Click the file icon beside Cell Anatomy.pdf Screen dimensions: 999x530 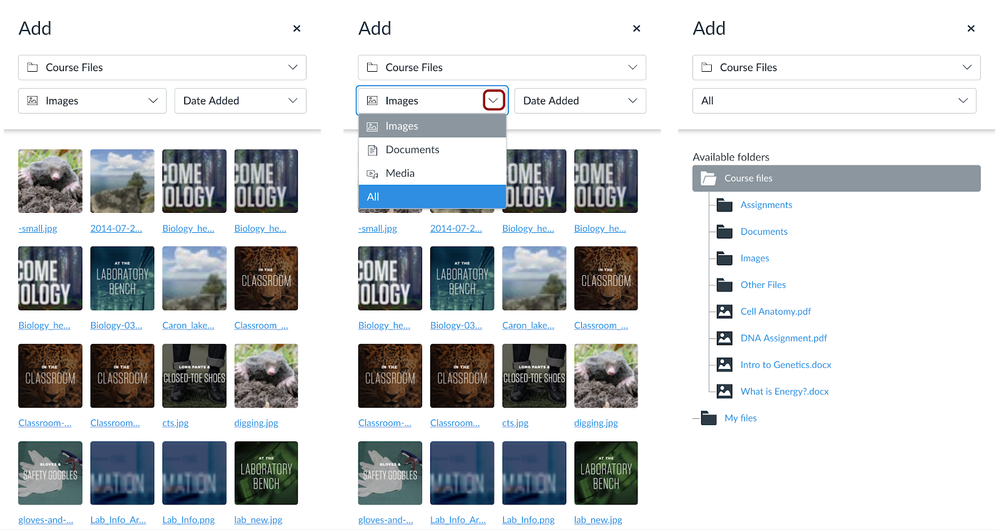tap(724, 312)
